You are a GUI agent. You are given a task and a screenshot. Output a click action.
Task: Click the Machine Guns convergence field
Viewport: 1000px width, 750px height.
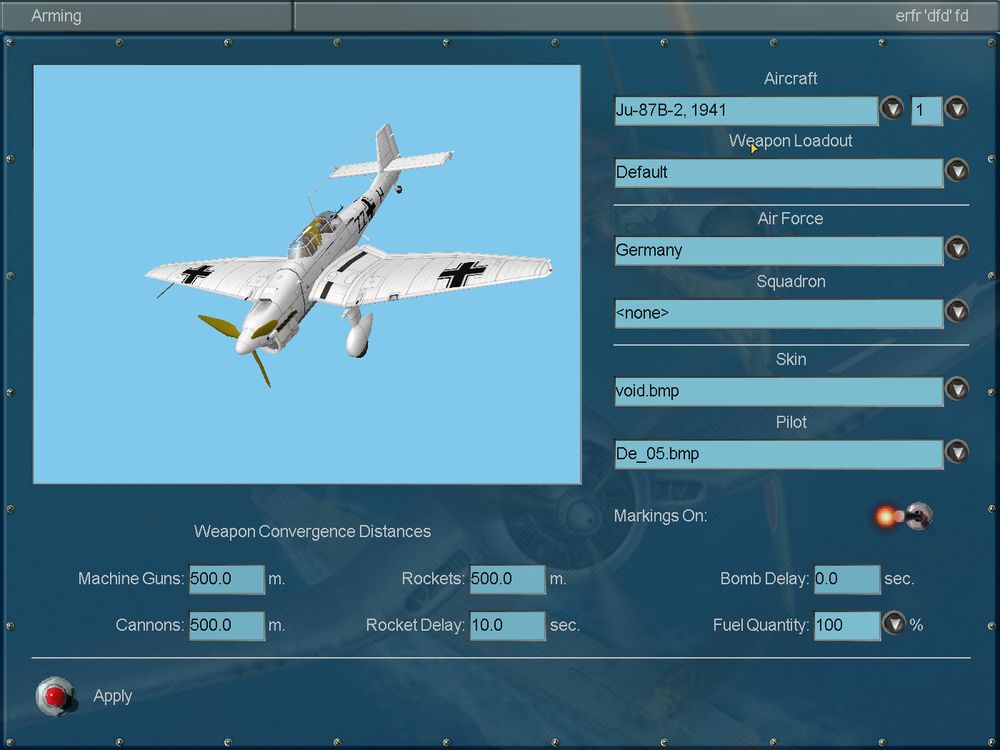[x=226, y=579]
